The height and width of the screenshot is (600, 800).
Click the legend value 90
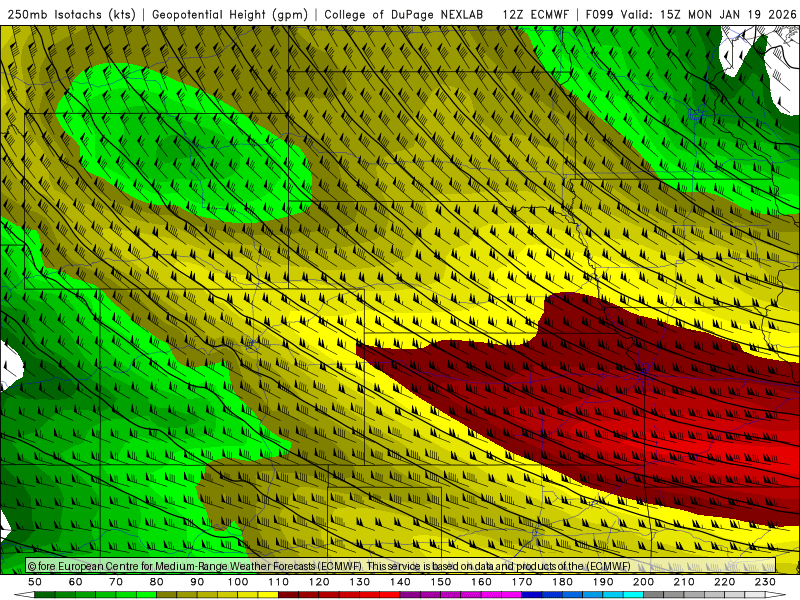point(197,582)
